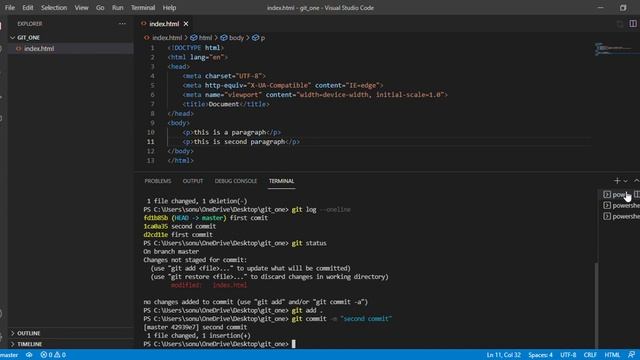Open the Terminal menu
Viewport: 640px width, 360px height.
click(x=143, y=8)
